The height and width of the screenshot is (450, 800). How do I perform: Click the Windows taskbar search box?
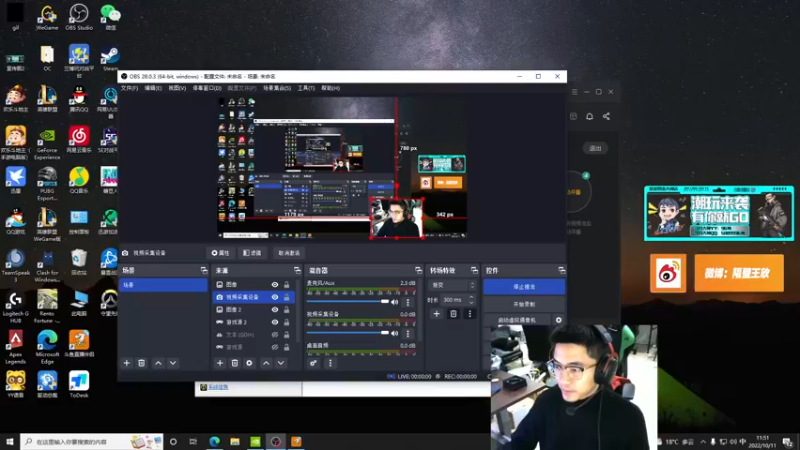point(92,441)
